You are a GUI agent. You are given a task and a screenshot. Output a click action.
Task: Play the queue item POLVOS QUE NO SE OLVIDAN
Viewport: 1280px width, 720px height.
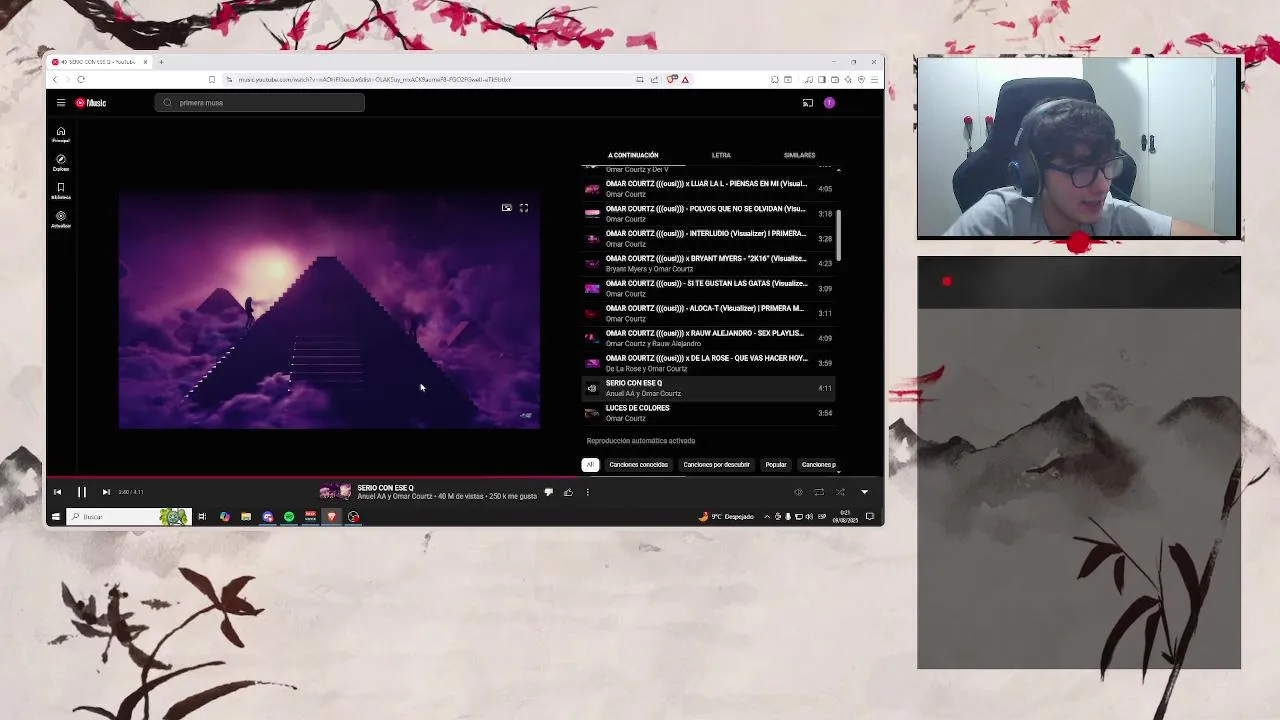click(709, 214)
